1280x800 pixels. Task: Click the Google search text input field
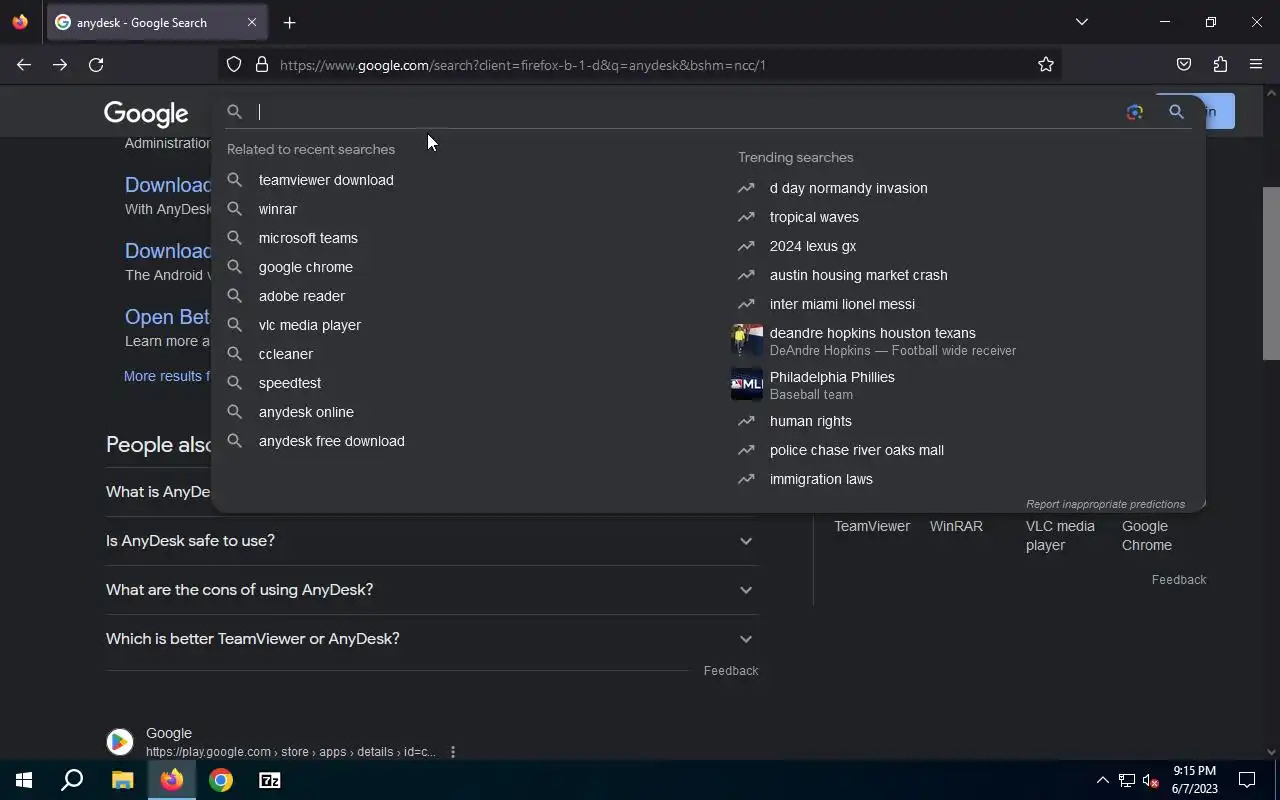685,112
